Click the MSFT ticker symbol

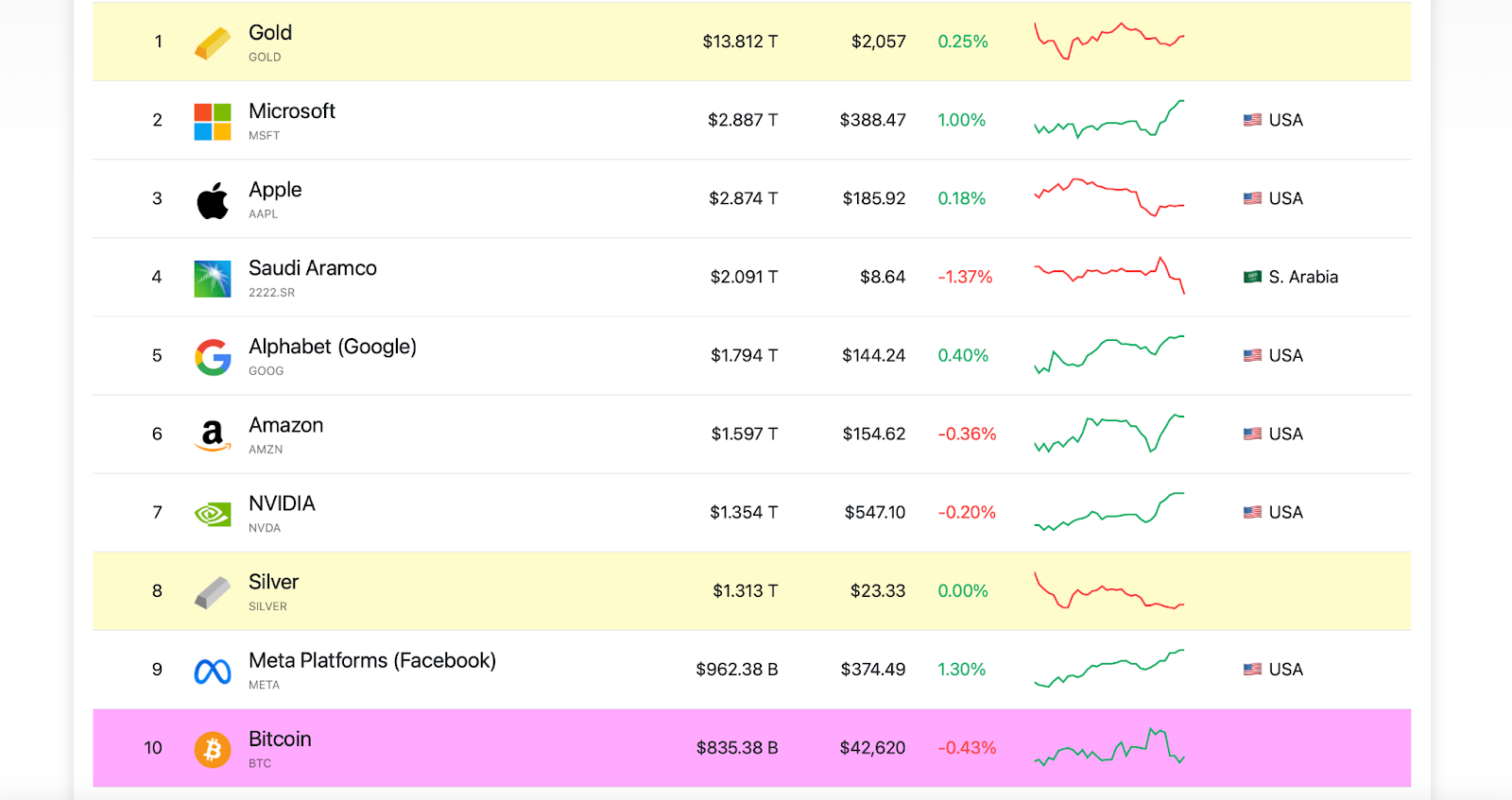pos(264,135)
